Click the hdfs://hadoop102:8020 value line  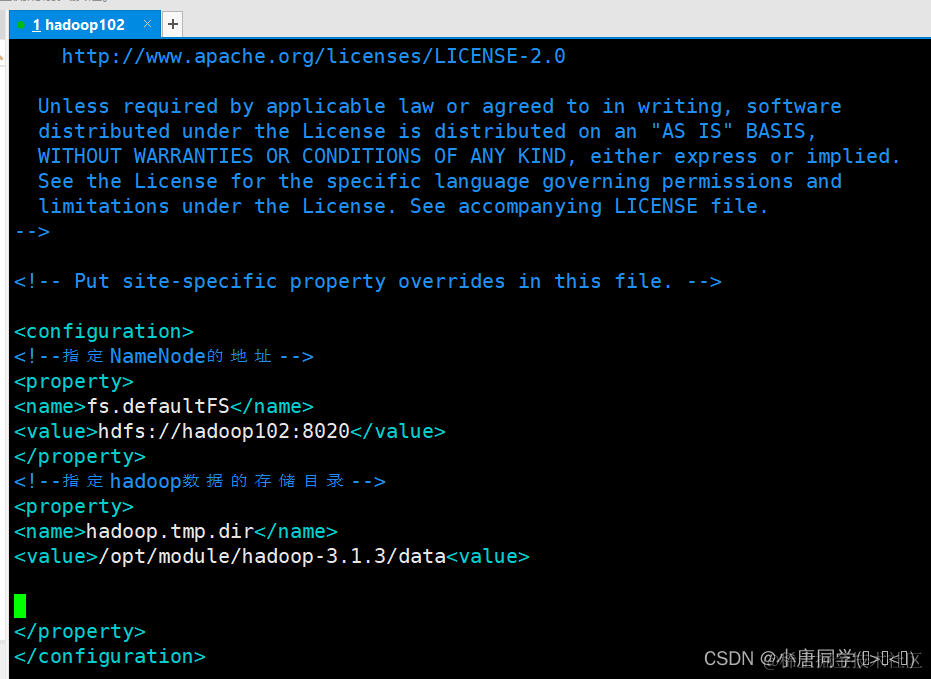[x=230, y=431]
